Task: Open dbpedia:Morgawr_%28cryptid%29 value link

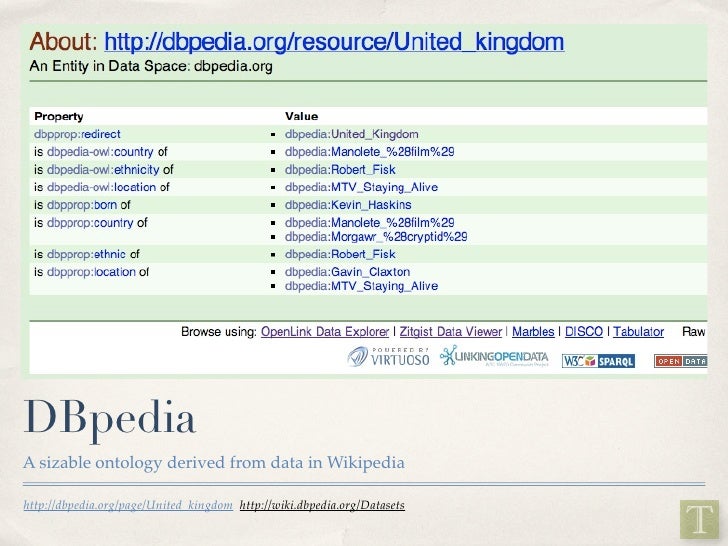Action: tap(376, 237)
